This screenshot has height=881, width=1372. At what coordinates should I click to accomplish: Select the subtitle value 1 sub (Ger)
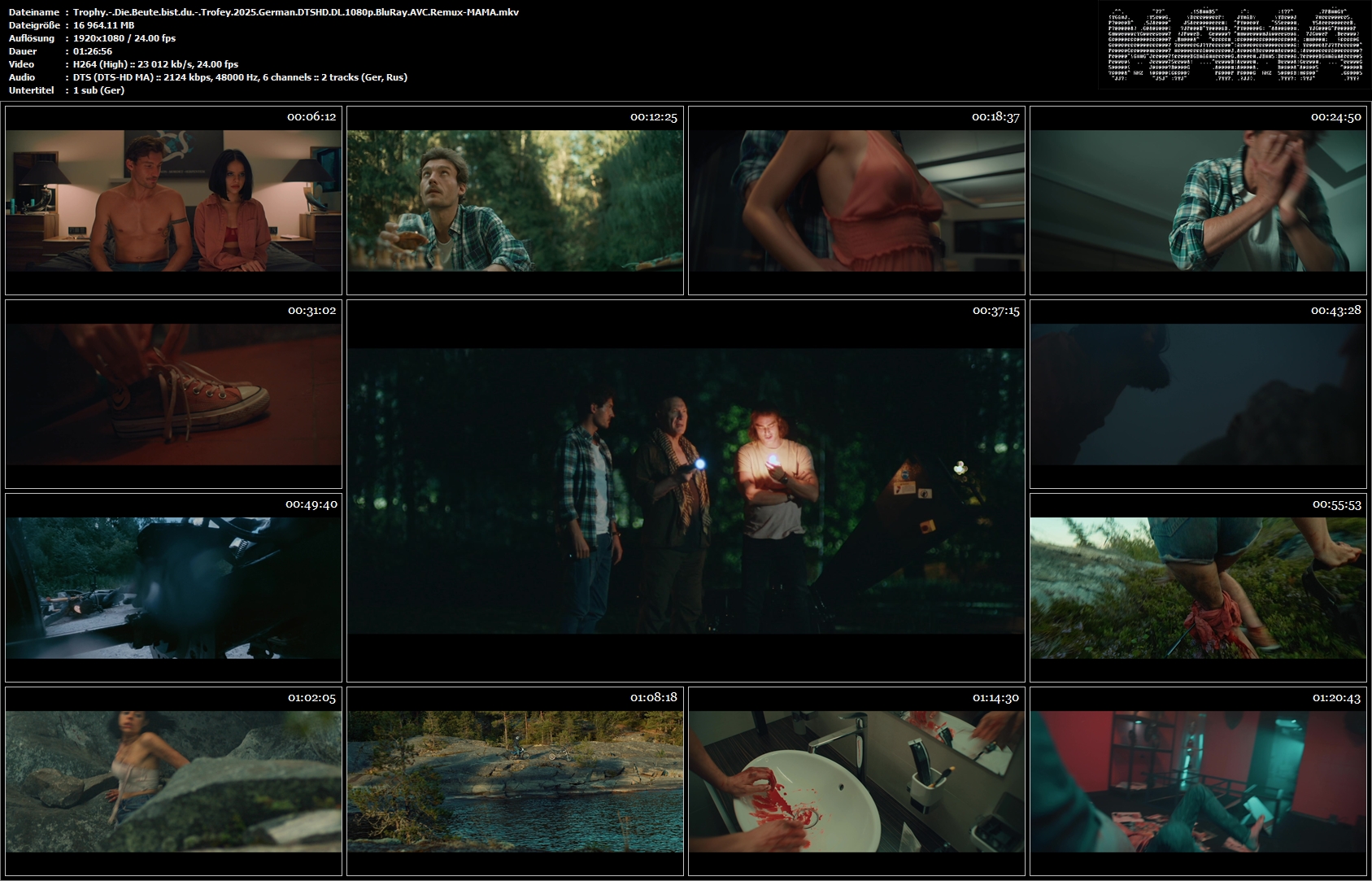(99, 90)
